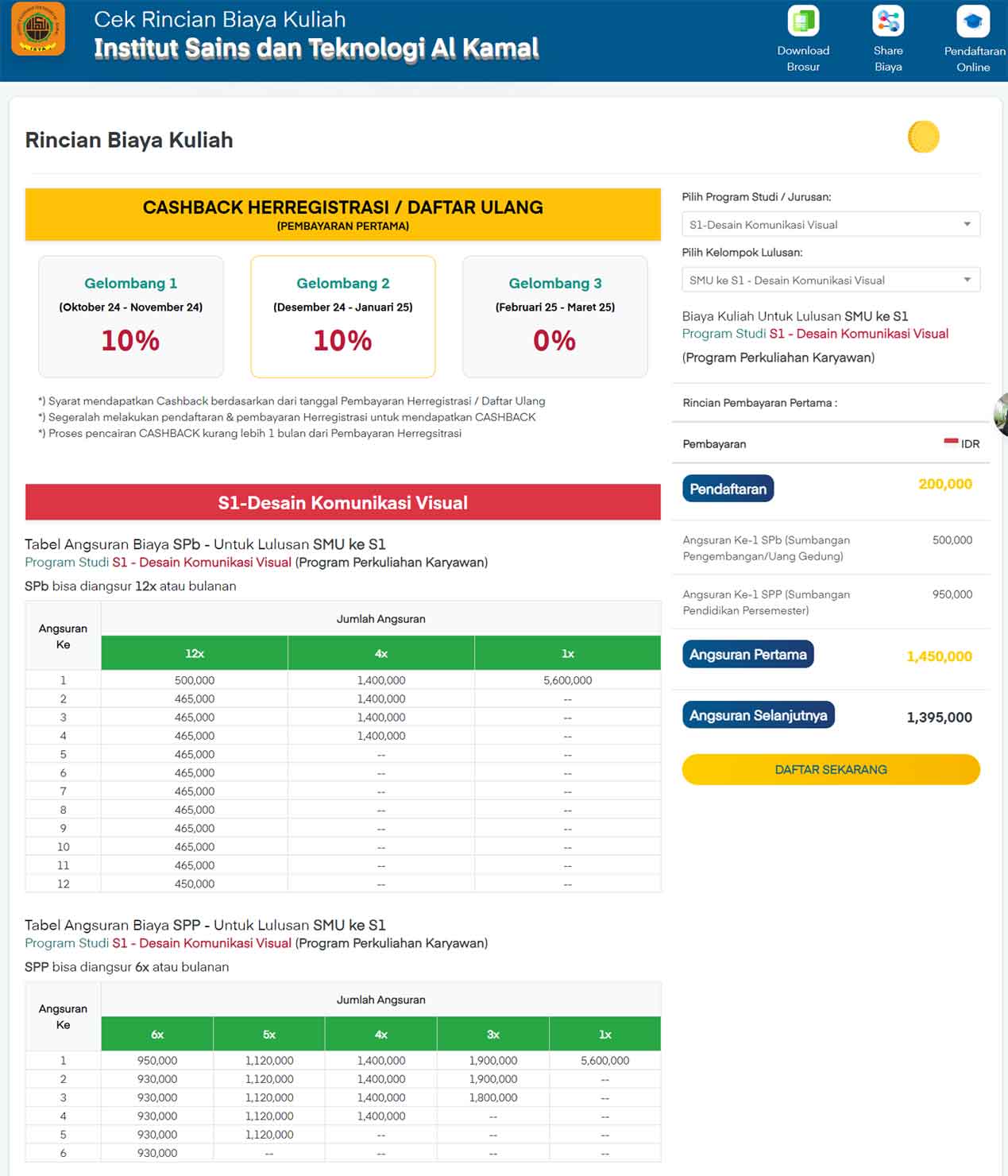Click the 'Institut Sains dan Teknologi Al Kamal' title
This screenshot has height=1176, width=1008.
(x=316, y=49)
